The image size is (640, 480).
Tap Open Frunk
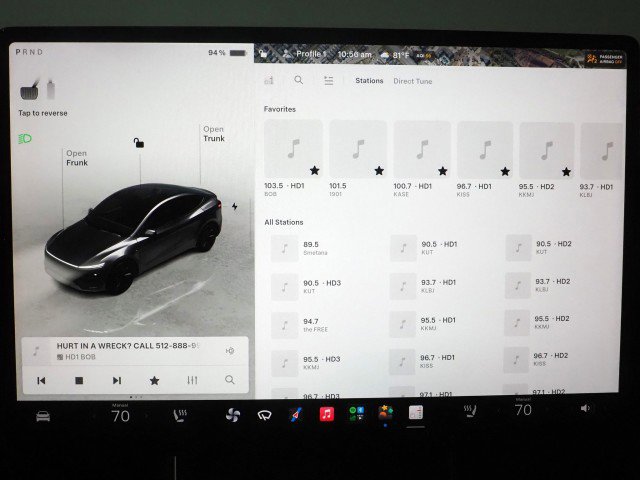click(77, 158)
